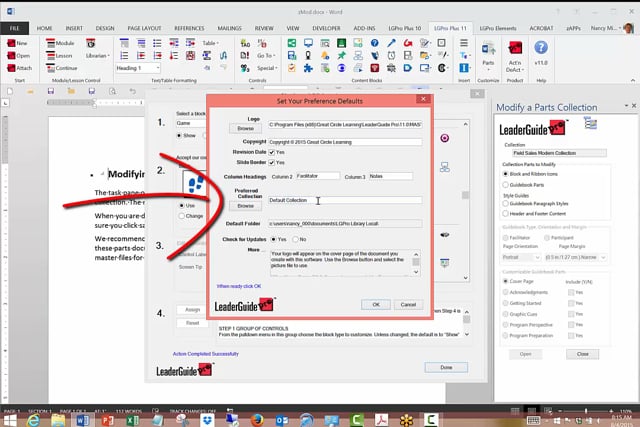Adjust the Word zoom slider in status bar
Image resolution: width=640 pixels, height=427 pixels.
[x=586, y=411]
